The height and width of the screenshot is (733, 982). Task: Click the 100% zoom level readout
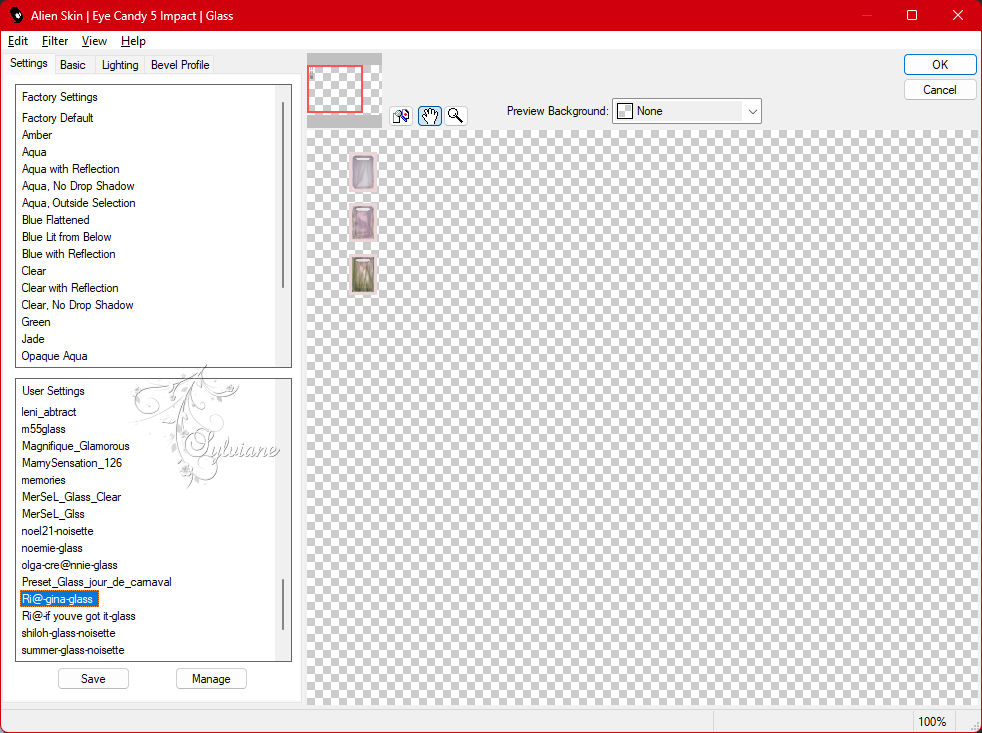(931, 721)
